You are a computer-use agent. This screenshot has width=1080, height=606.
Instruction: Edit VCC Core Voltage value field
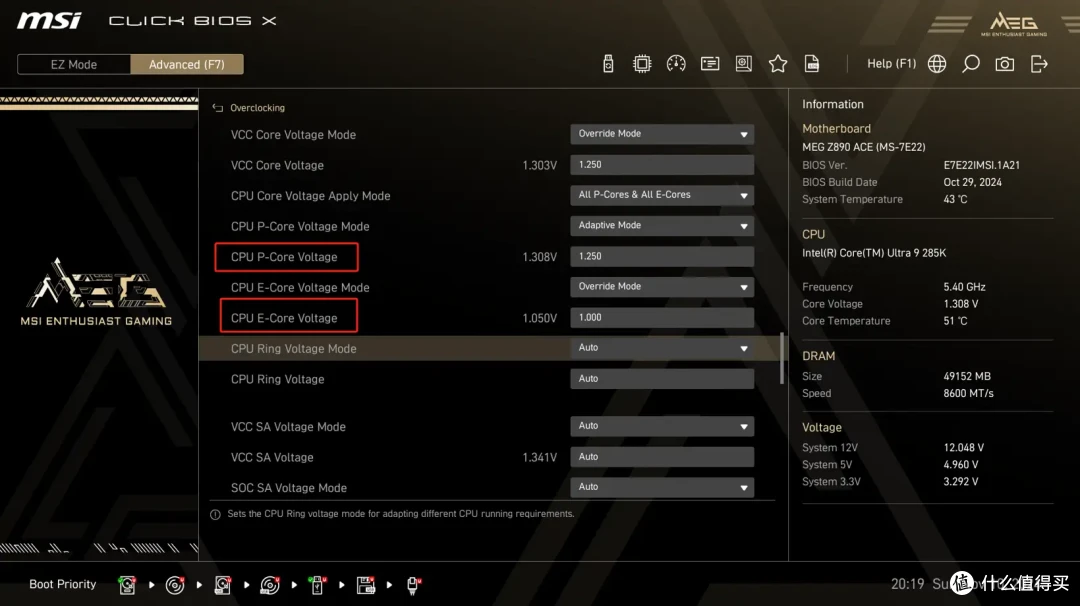coord(662,165)
